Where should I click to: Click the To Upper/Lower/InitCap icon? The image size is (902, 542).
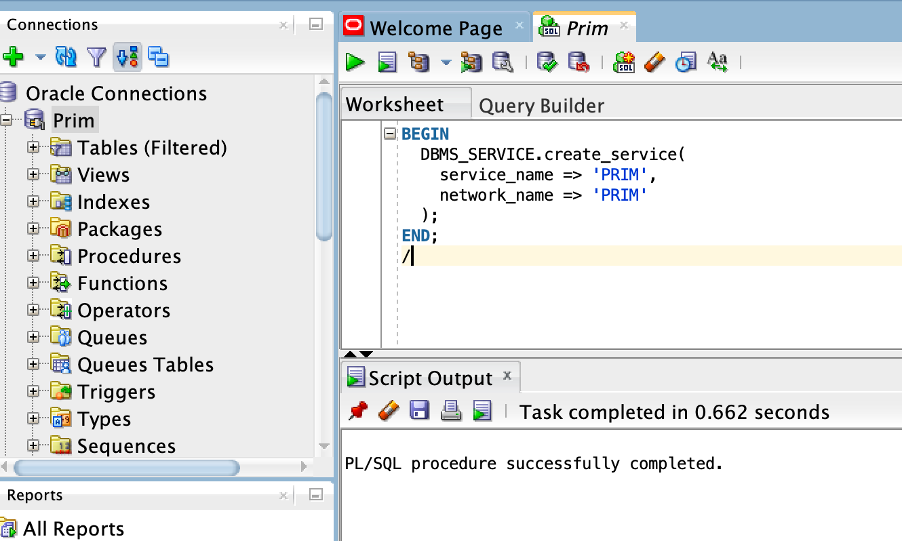(x=717, y=62)
